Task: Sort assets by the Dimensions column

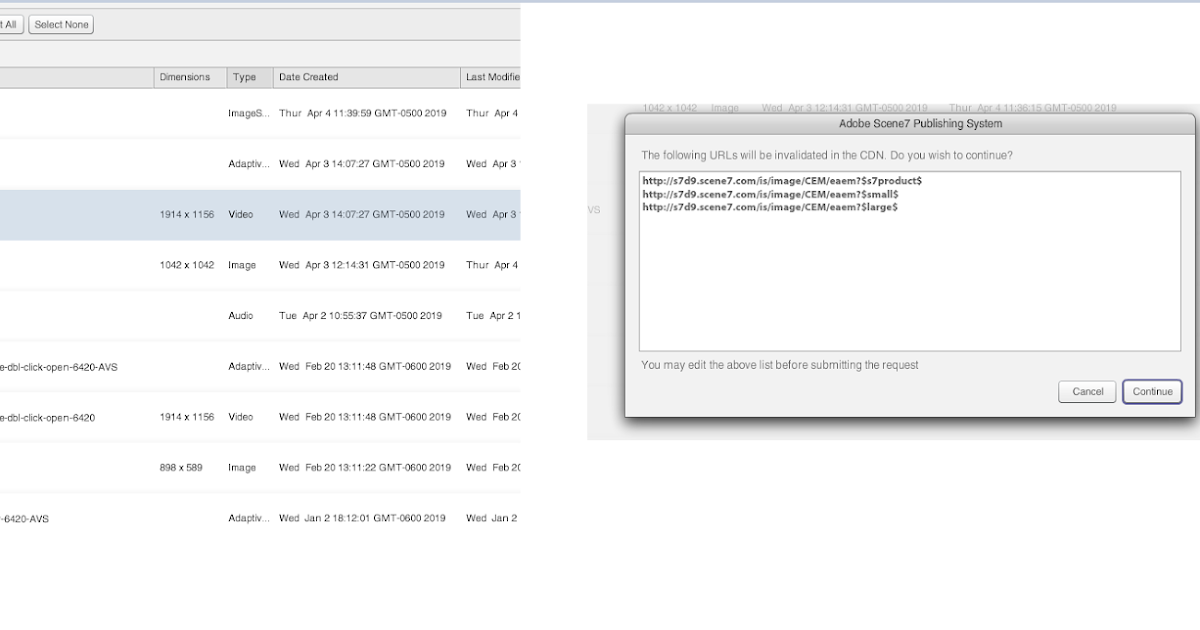Action: click(188, 77)
